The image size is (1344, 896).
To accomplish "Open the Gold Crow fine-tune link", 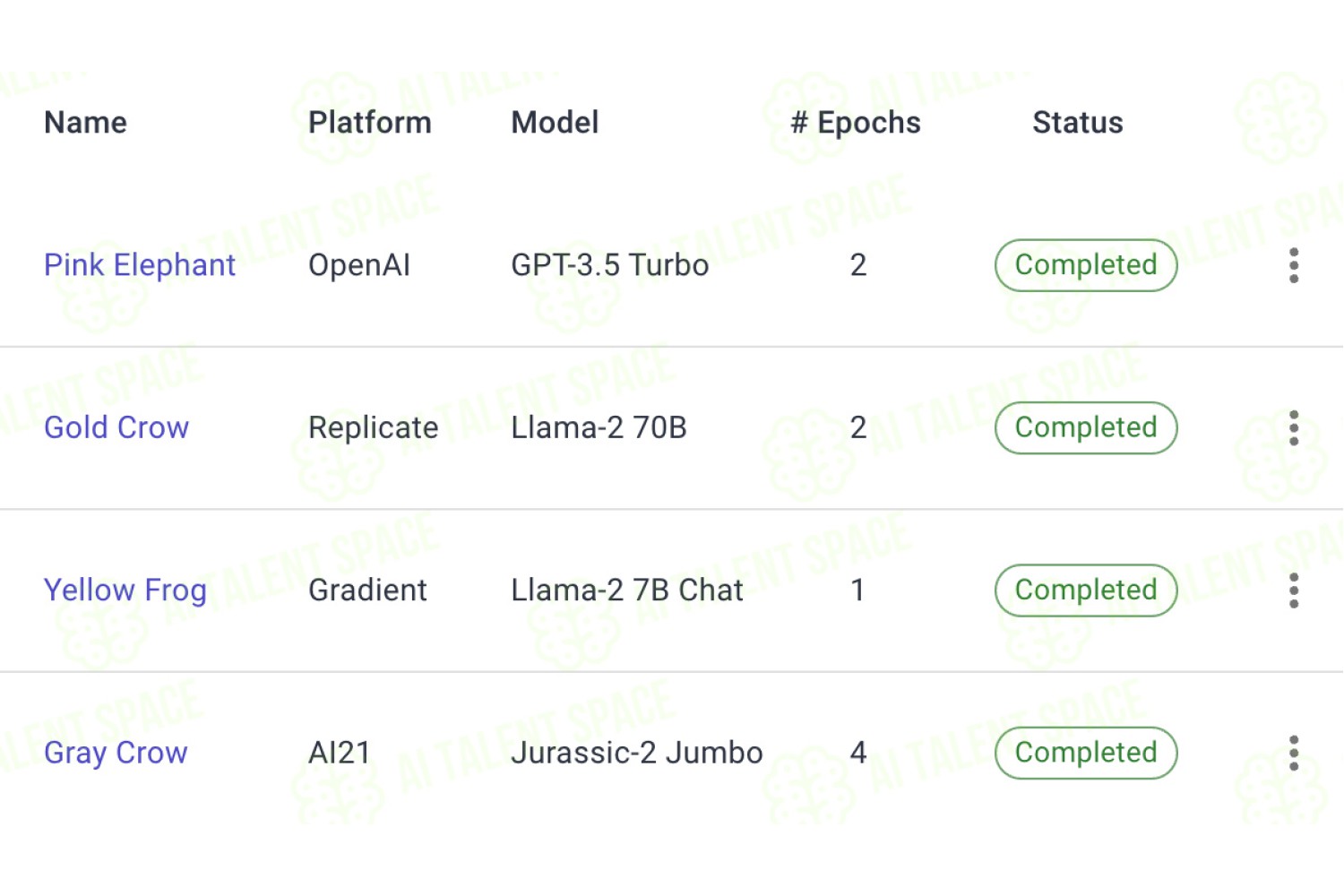I will coord(116,427).
